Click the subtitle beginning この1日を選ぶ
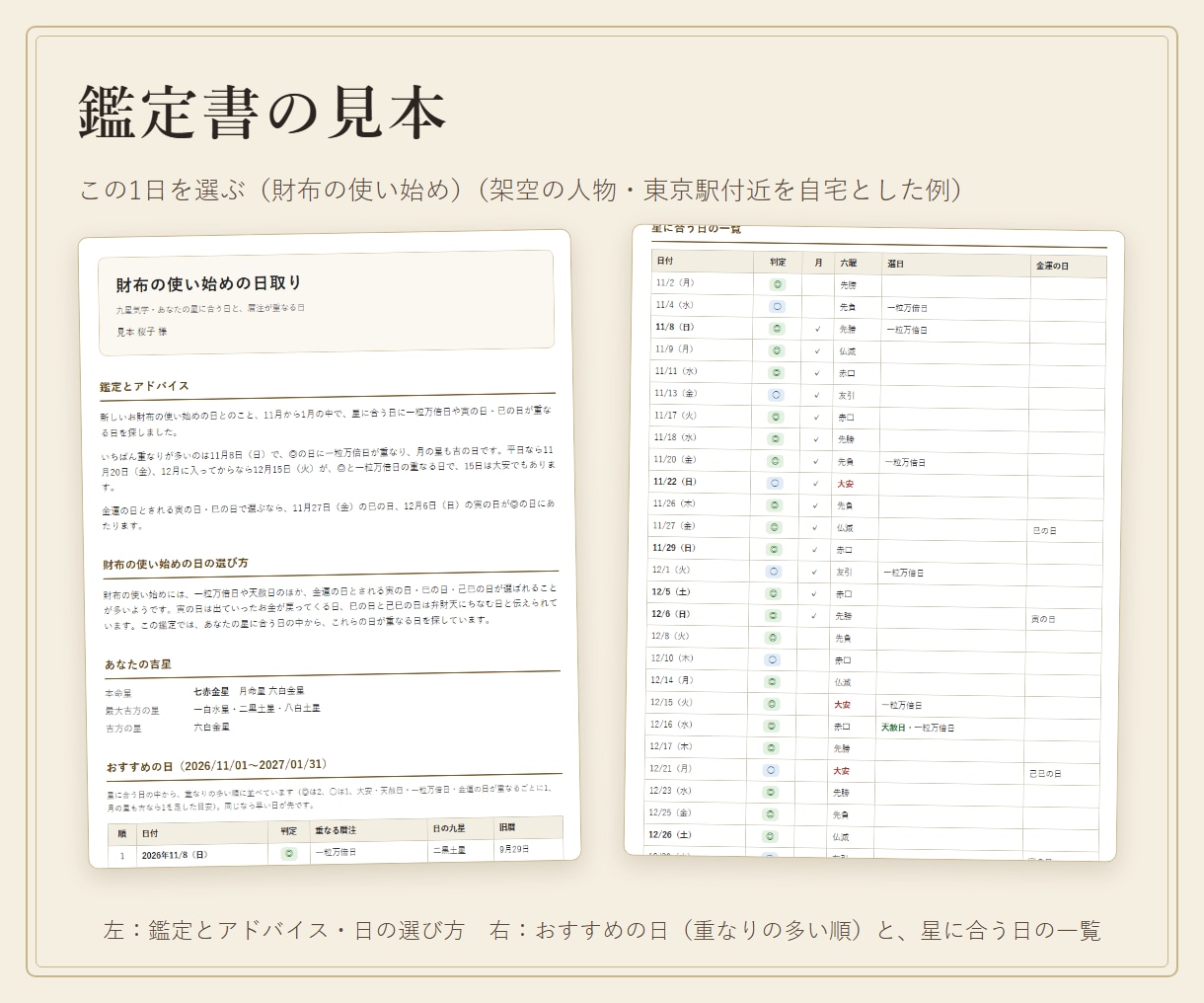Viewport: 1204px width, 1003px height. 523,190
